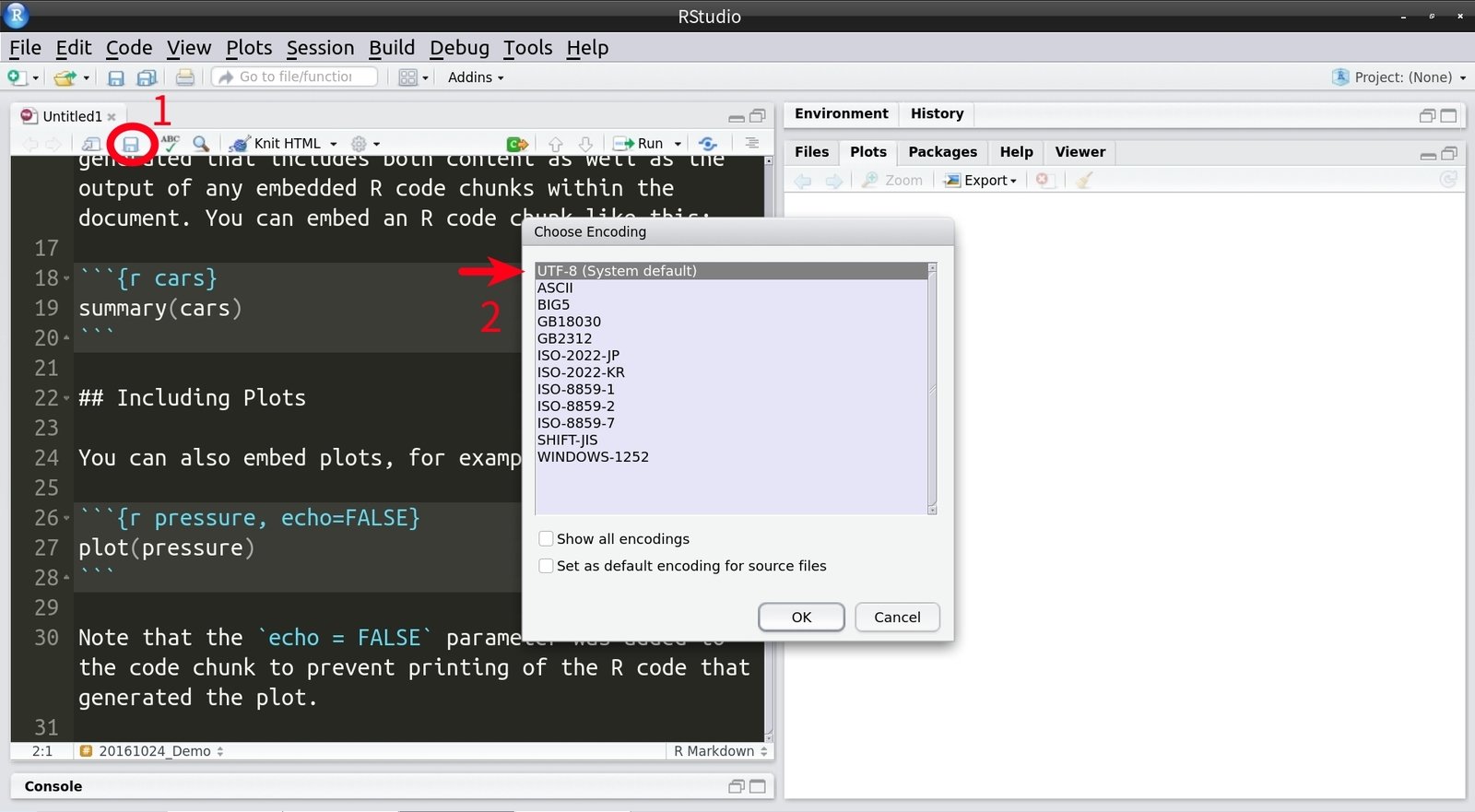
Task: Switch to the Files tab
Action: coord(811,152)
